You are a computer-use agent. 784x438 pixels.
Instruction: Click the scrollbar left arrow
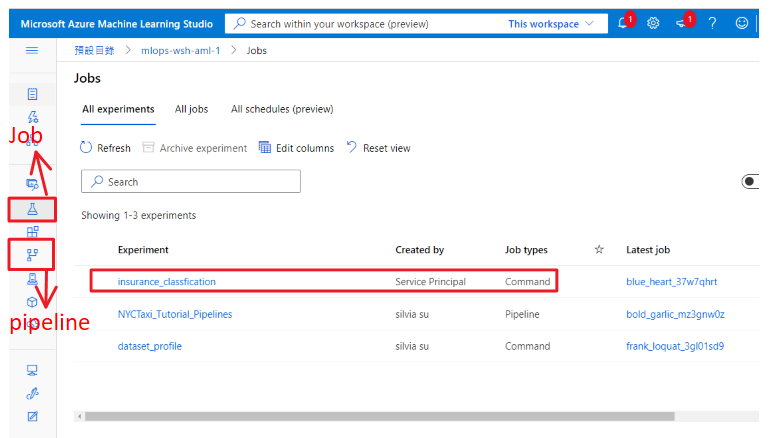79,416
